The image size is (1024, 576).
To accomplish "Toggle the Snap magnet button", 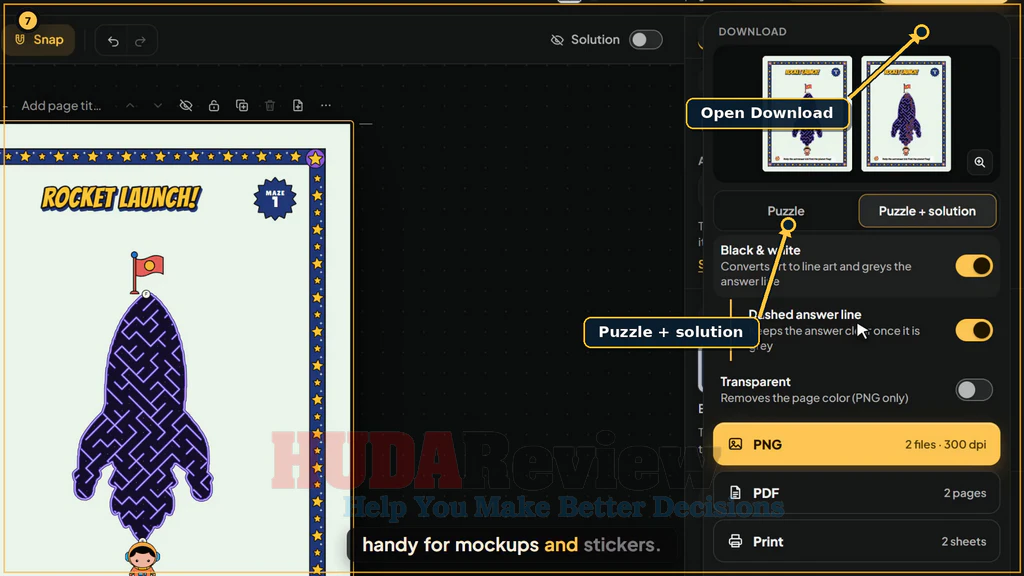I will [39, 40].
